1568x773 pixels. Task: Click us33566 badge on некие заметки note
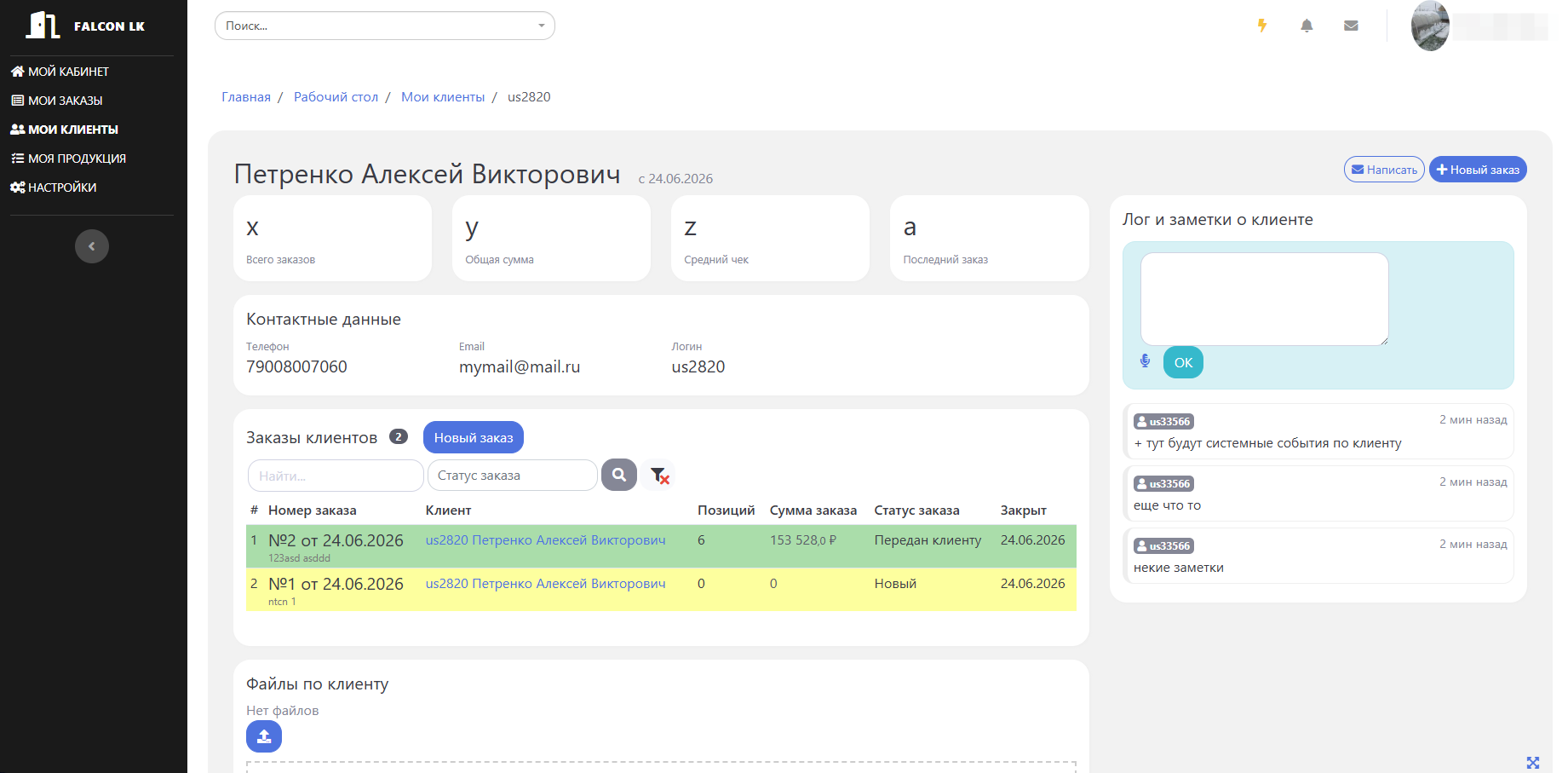click(x=1163, y=545)
